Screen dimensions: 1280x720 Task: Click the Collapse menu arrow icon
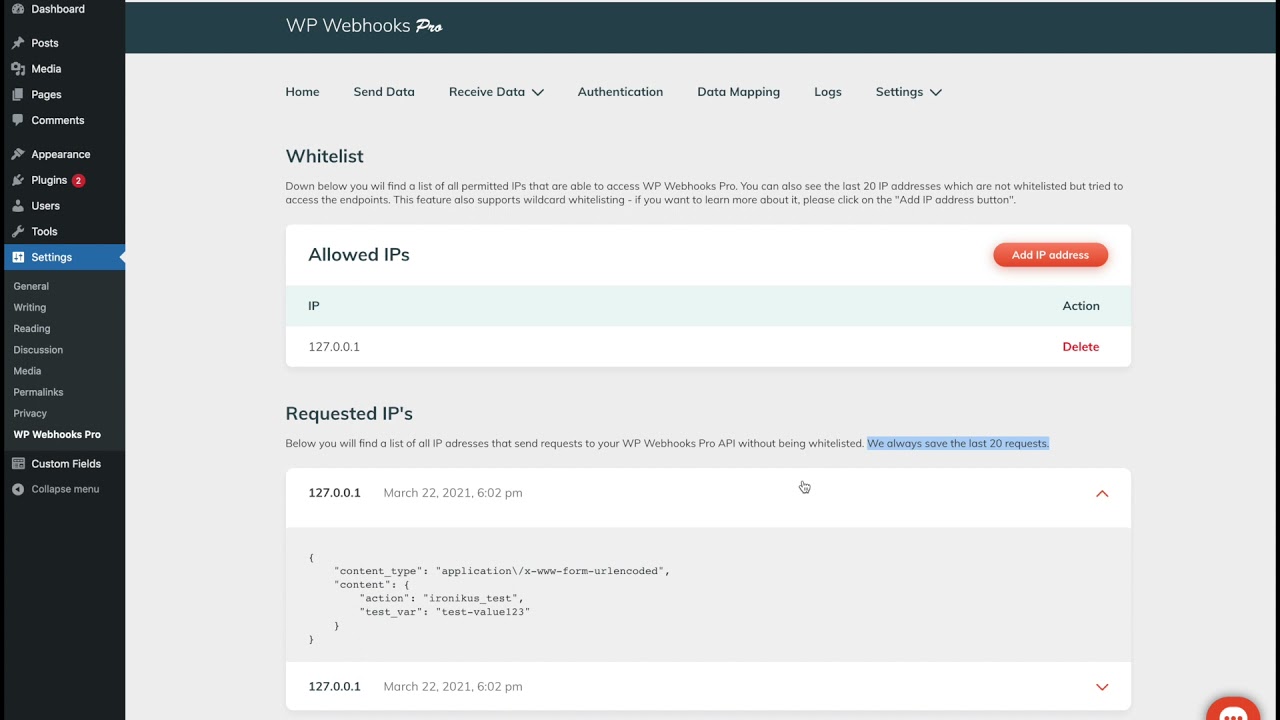point(18,489)
